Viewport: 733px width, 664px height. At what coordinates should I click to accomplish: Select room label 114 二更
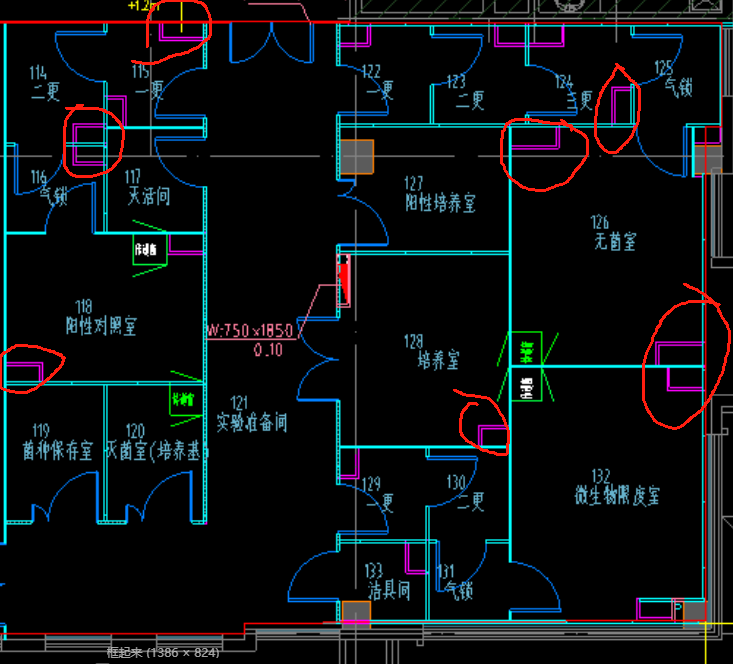click(45, 83)
